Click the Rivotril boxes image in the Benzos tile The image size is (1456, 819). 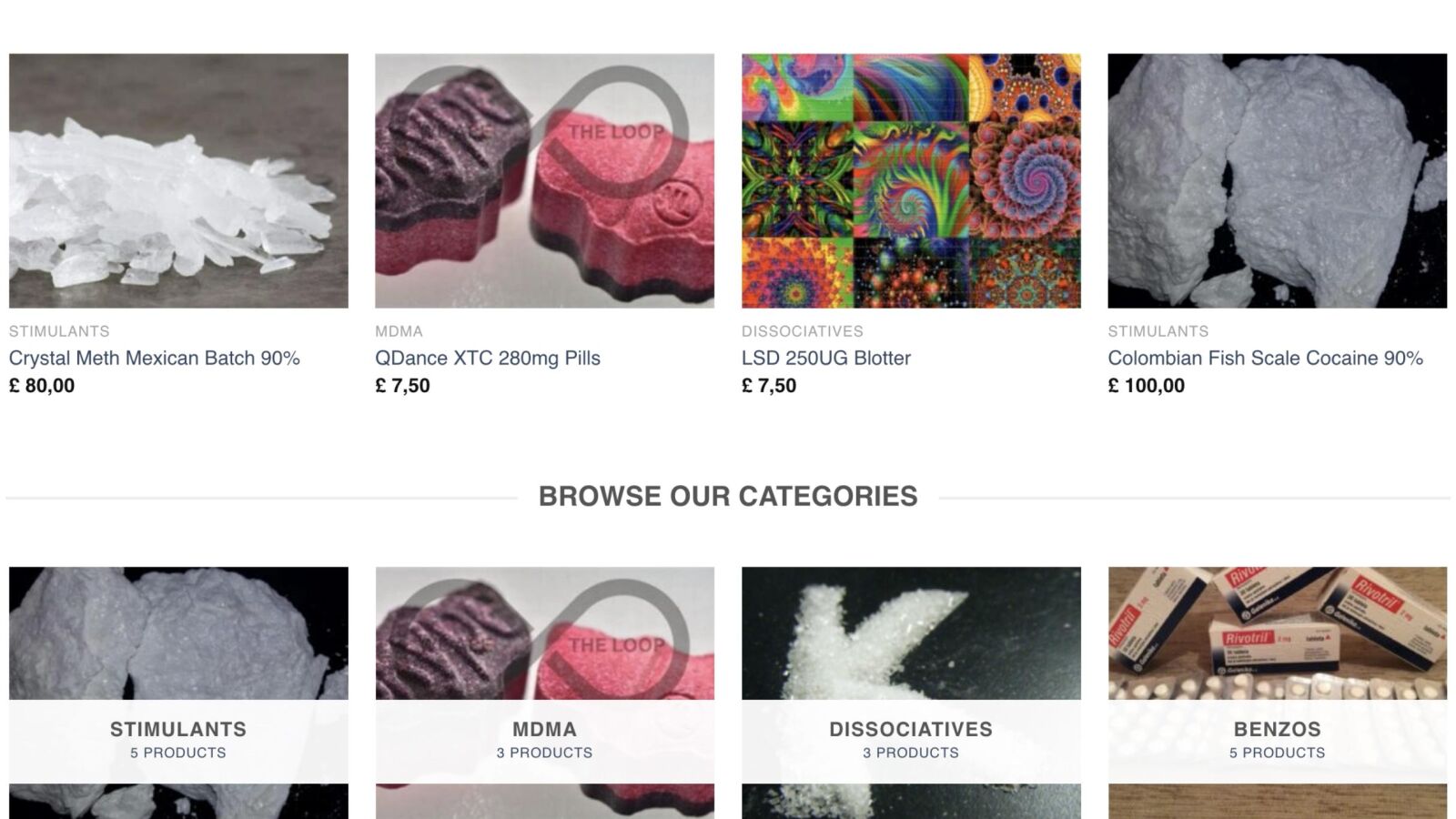(x=1277, y=633)
